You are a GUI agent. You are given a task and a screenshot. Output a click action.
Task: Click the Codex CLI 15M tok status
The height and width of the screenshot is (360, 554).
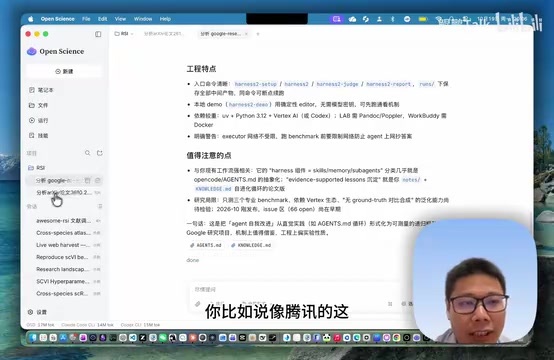(x=140, y=325)
